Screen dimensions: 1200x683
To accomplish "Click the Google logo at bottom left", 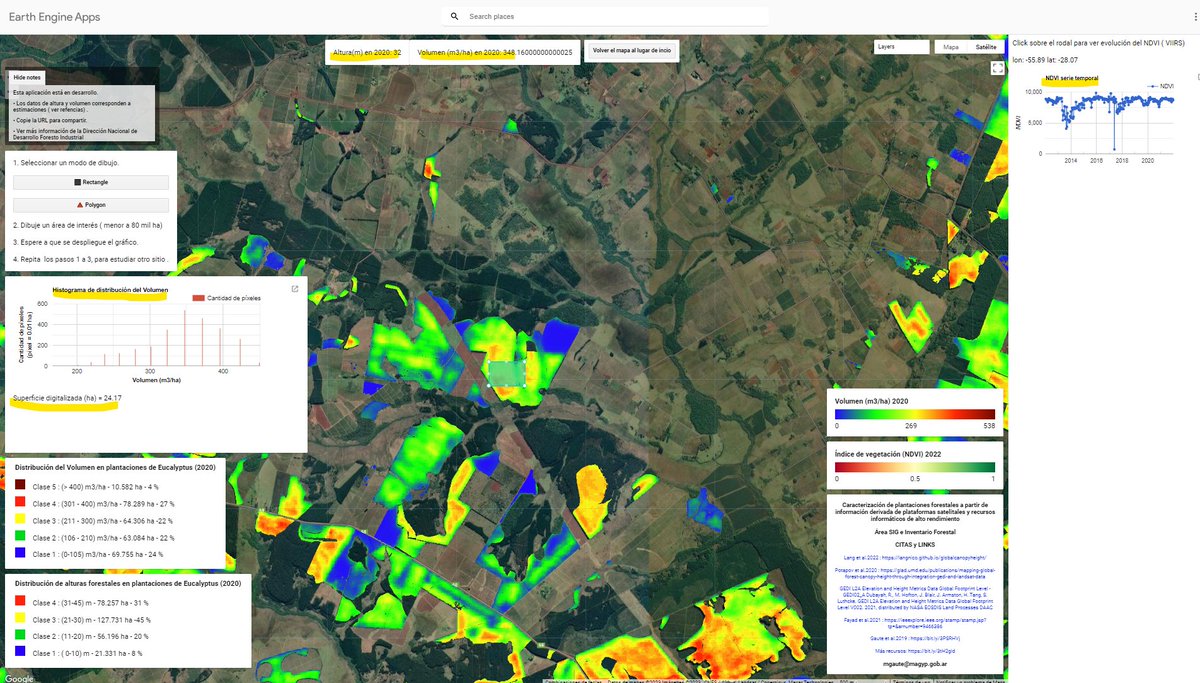I will coord(17,676).
